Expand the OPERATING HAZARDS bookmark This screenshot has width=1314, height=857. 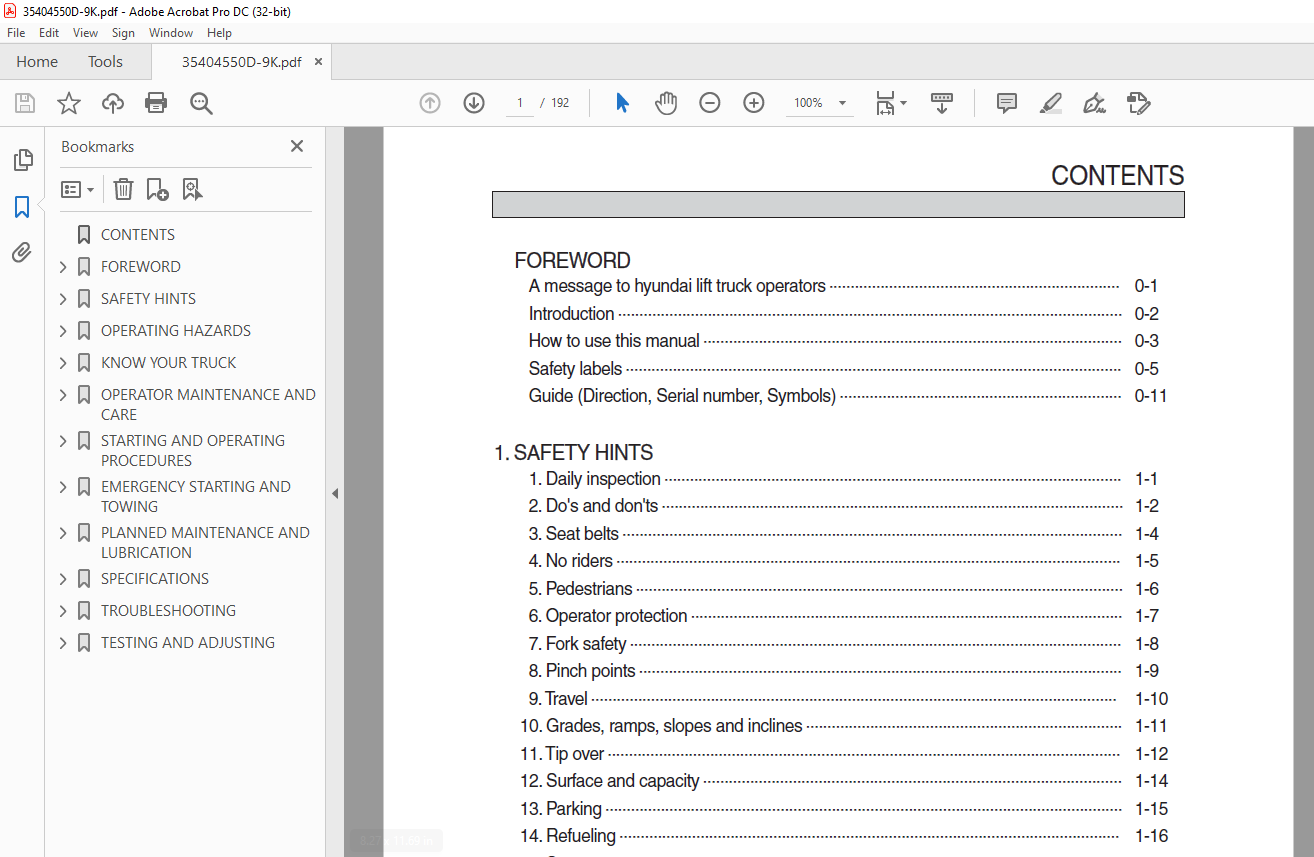click(x=64, y=331)
